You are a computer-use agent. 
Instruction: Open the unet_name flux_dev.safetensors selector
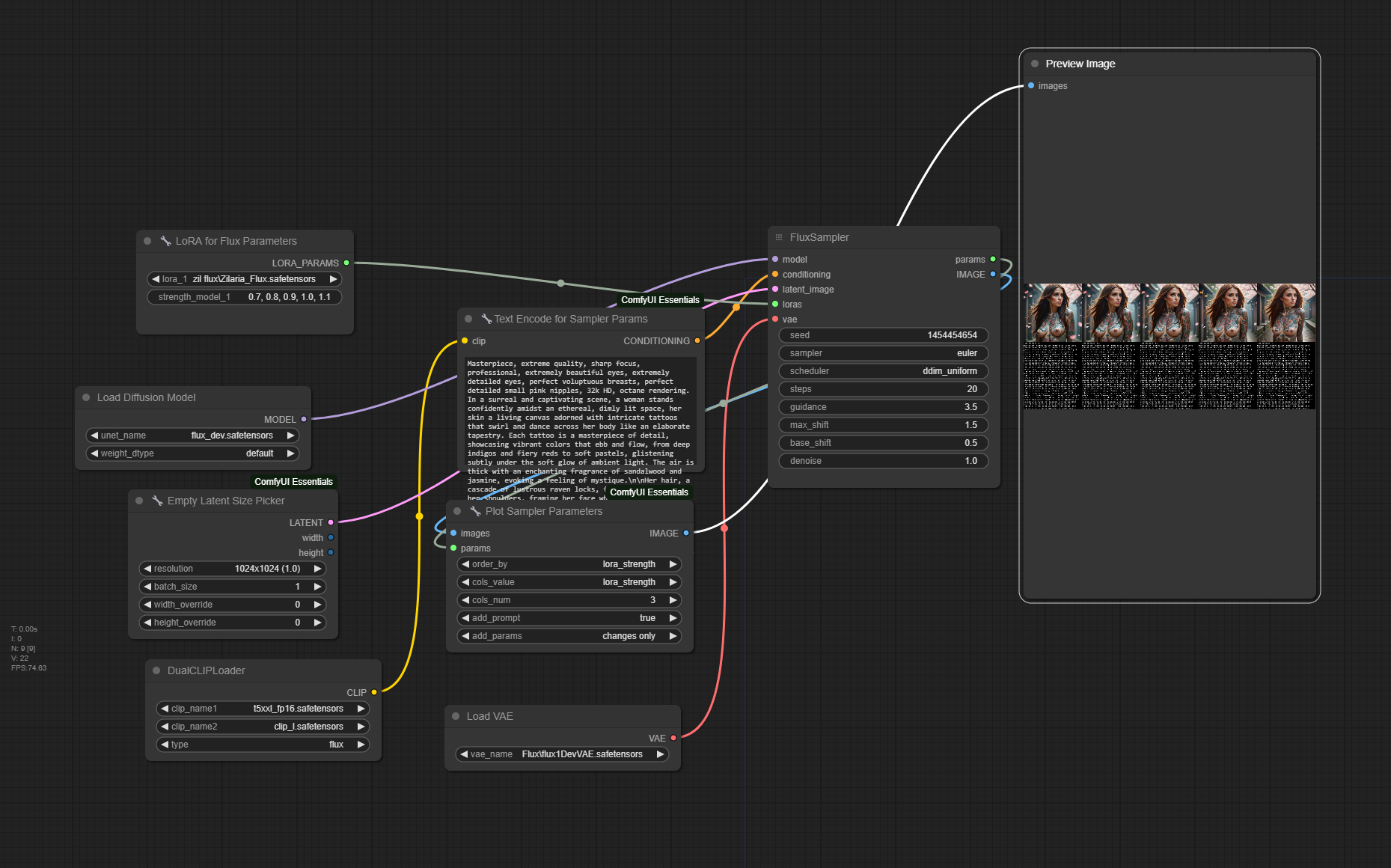click(192, 435)
